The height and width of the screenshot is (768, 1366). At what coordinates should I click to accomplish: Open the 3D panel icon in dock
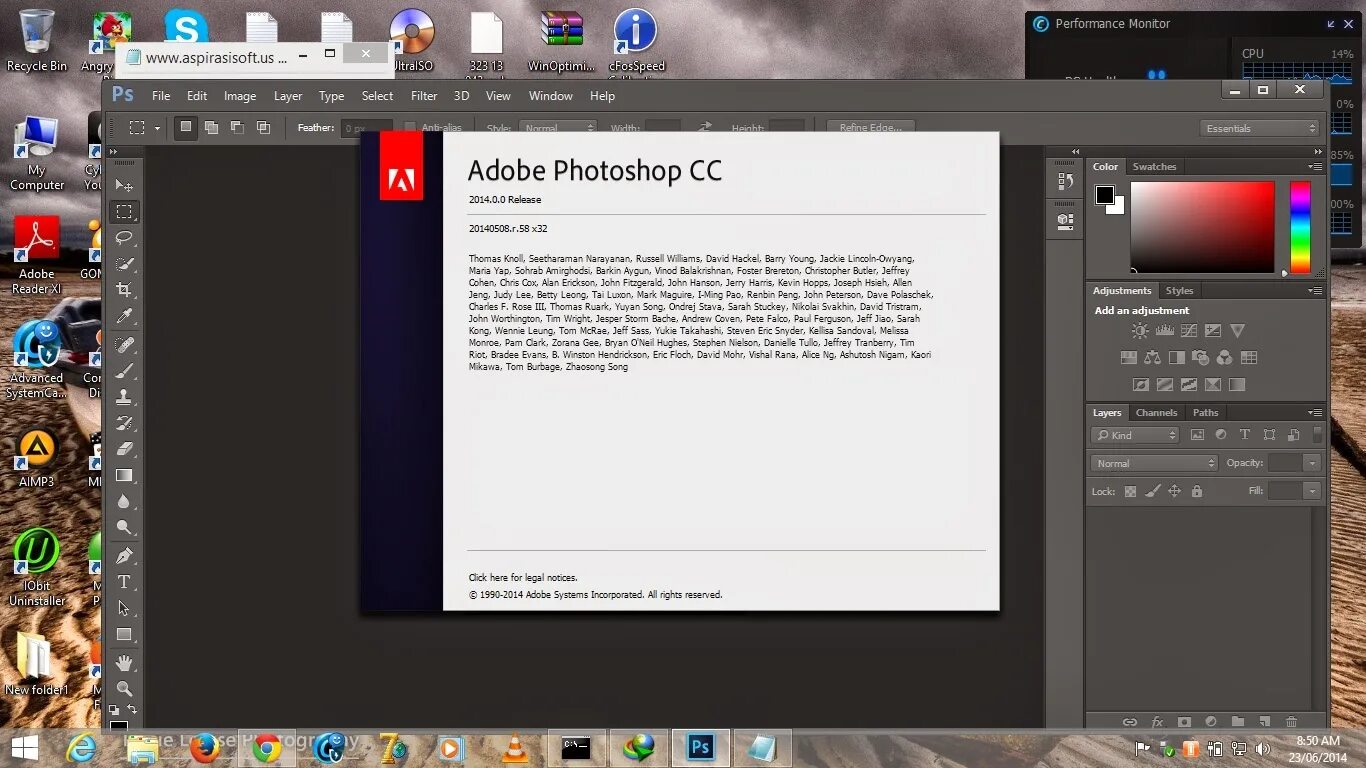(x=1065, y=220)
